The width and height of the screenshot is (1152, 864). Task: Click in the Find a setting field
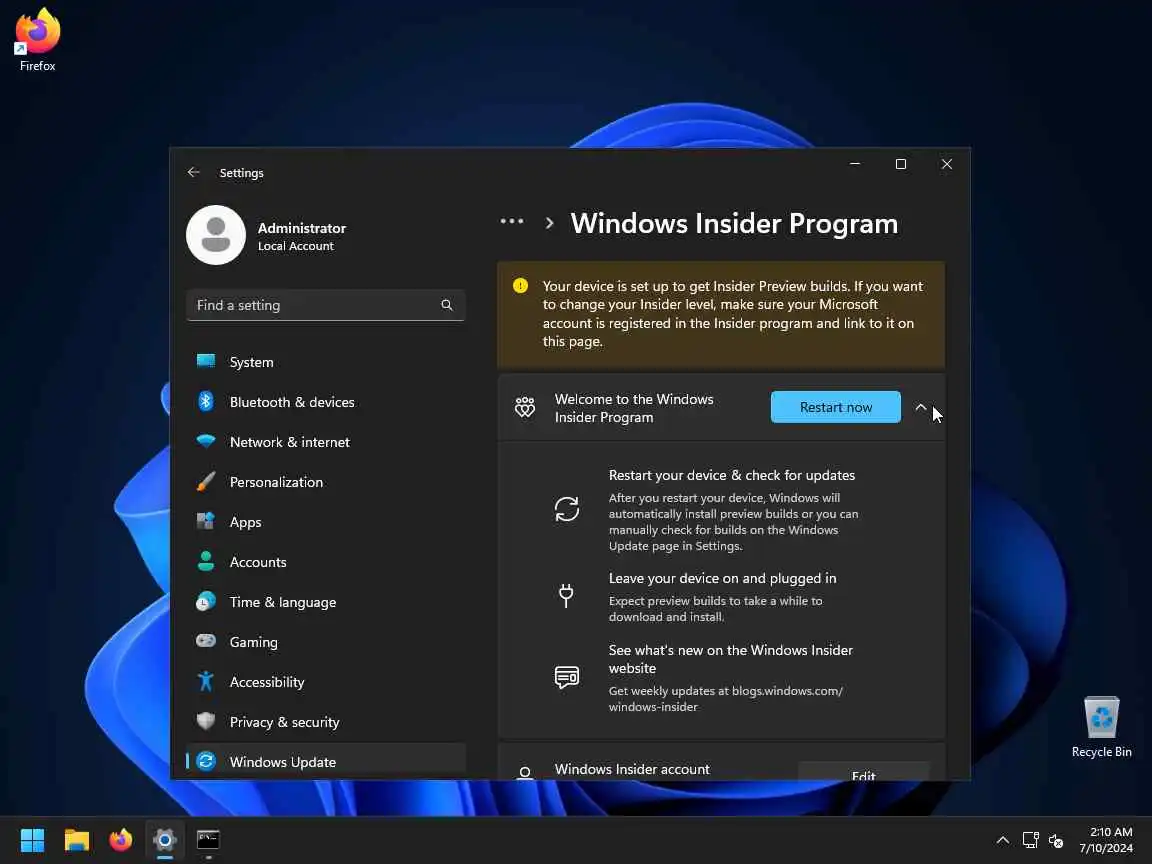coord(325,305)
